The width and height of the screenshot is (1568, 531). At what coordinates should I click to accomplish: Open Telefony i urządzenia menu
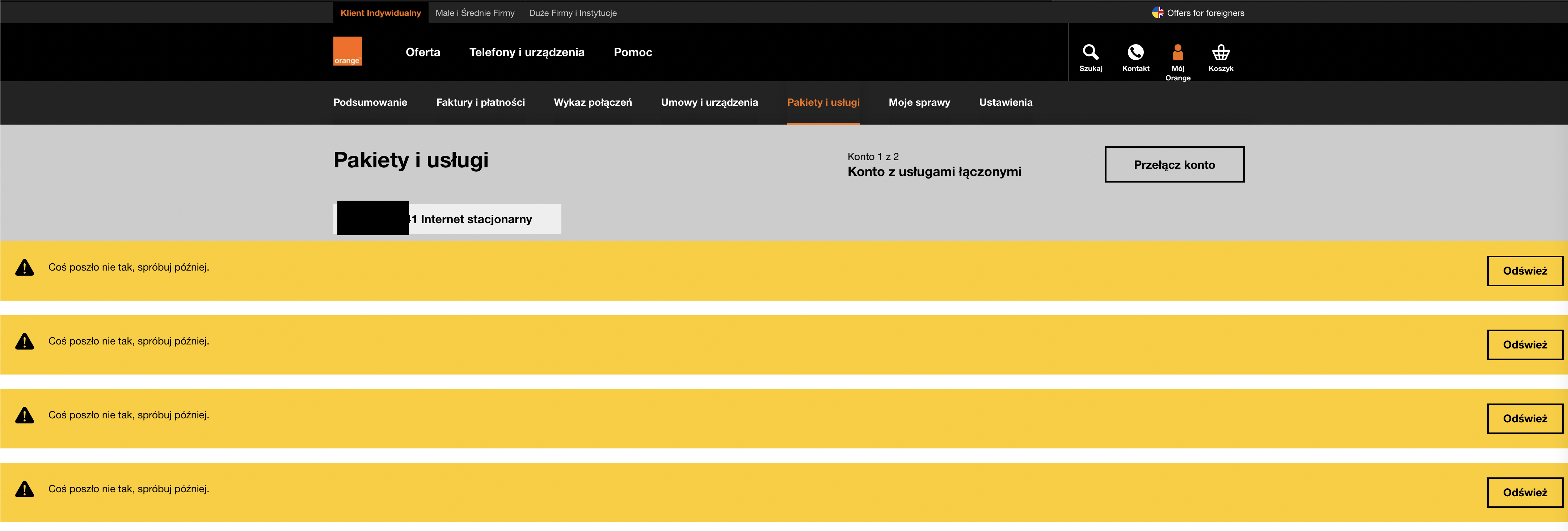tap(527, 53)
